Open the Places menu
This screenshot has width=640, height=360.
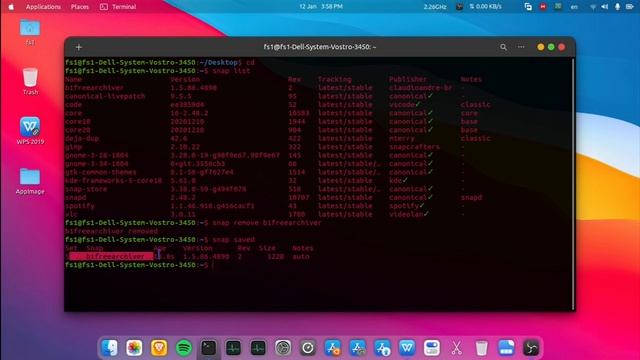80,7
